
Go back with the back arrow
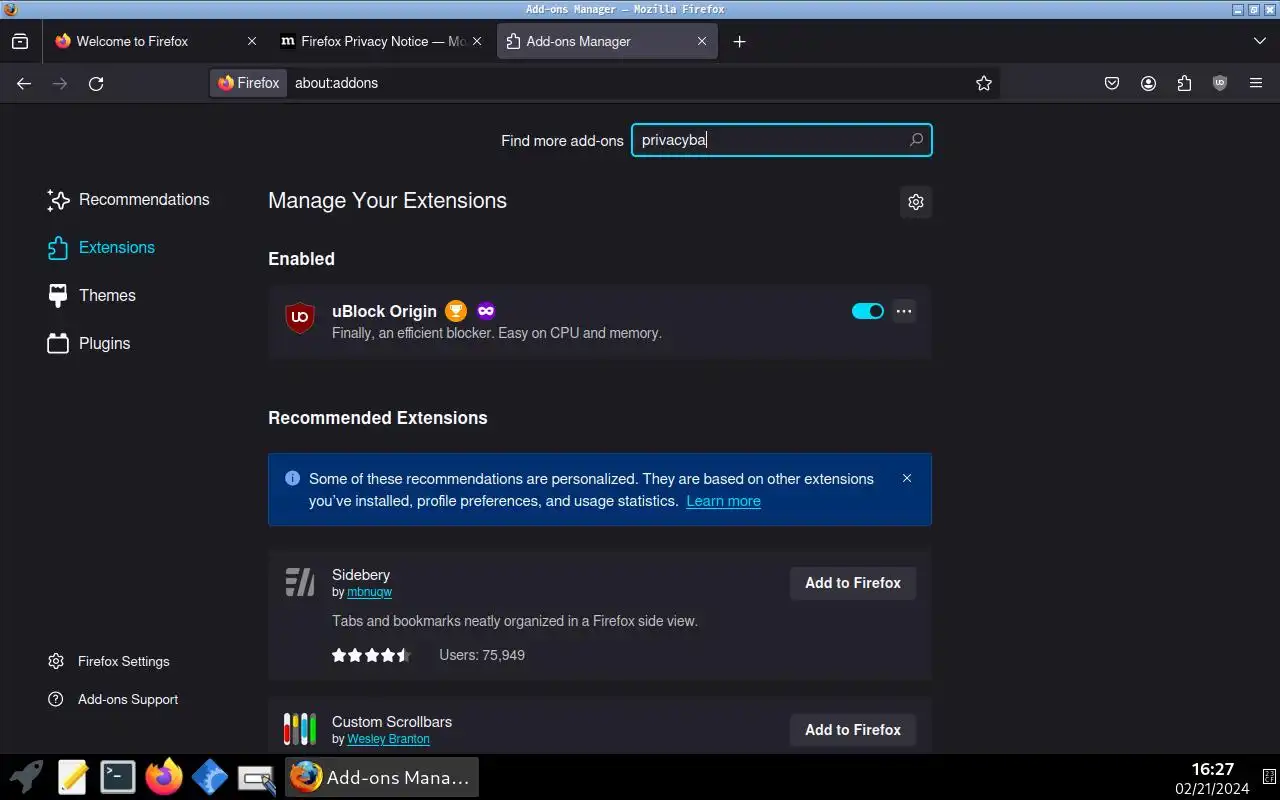point(24,84)
